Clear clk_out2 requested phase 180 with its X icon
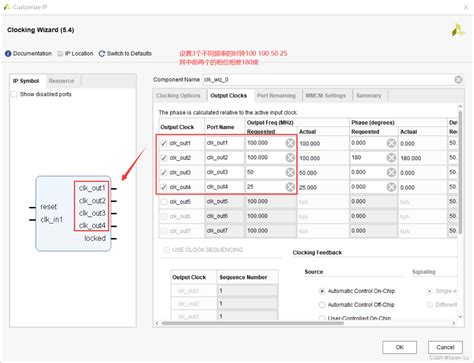Viewport: 474px width, 363px height. [391, 158]
